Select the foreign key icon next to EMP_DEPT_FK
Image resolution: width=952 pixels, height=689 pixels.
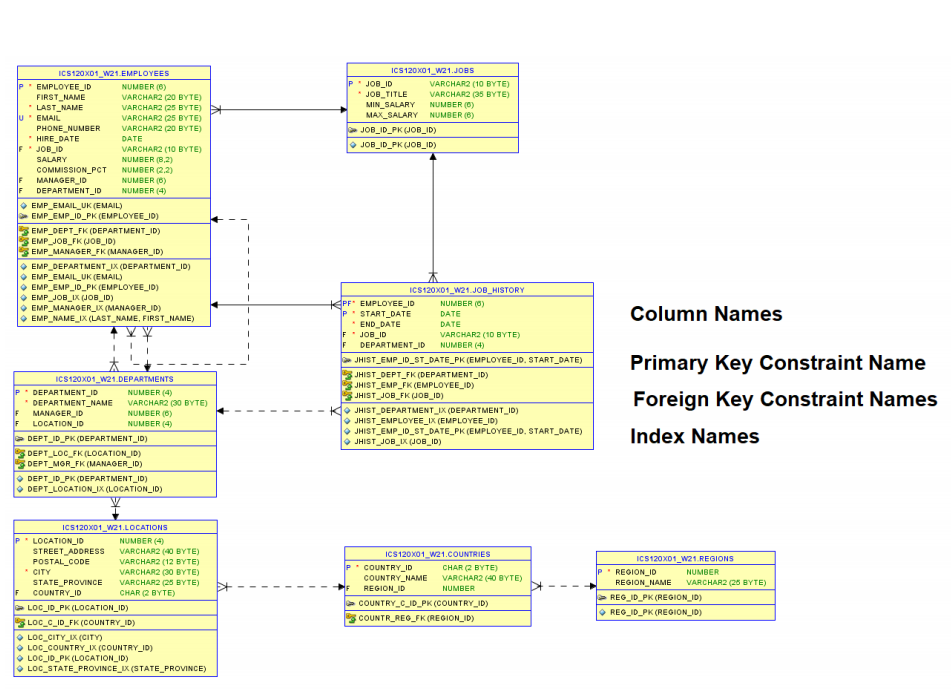[x=23, y=230]
